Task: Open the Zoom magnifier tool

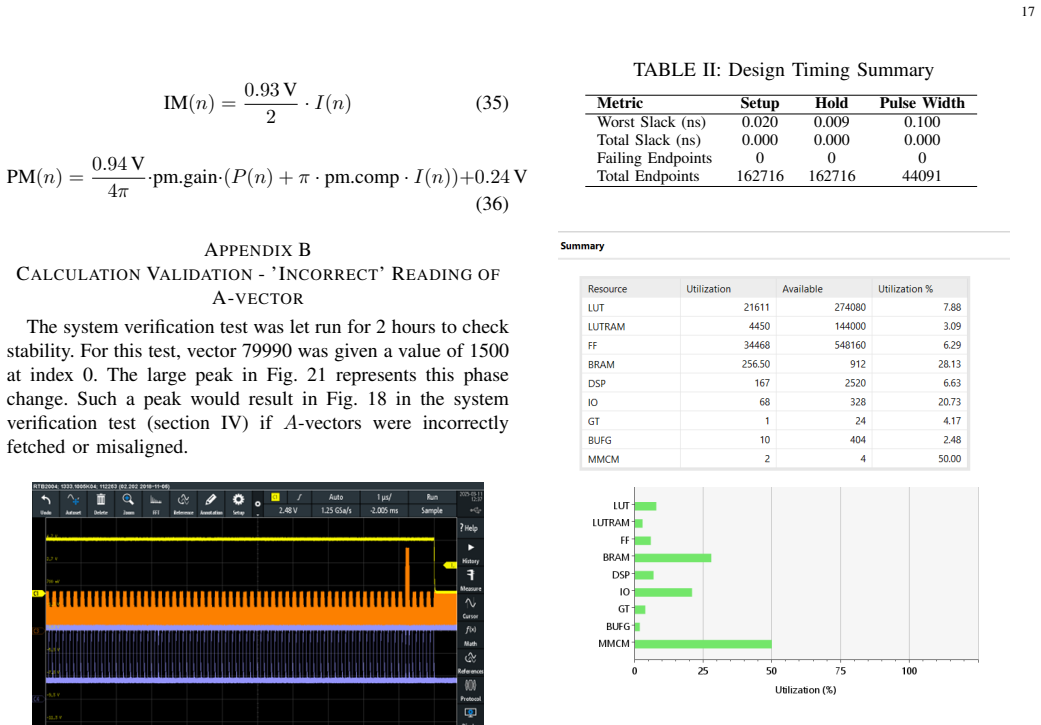Action: [128, 503]
